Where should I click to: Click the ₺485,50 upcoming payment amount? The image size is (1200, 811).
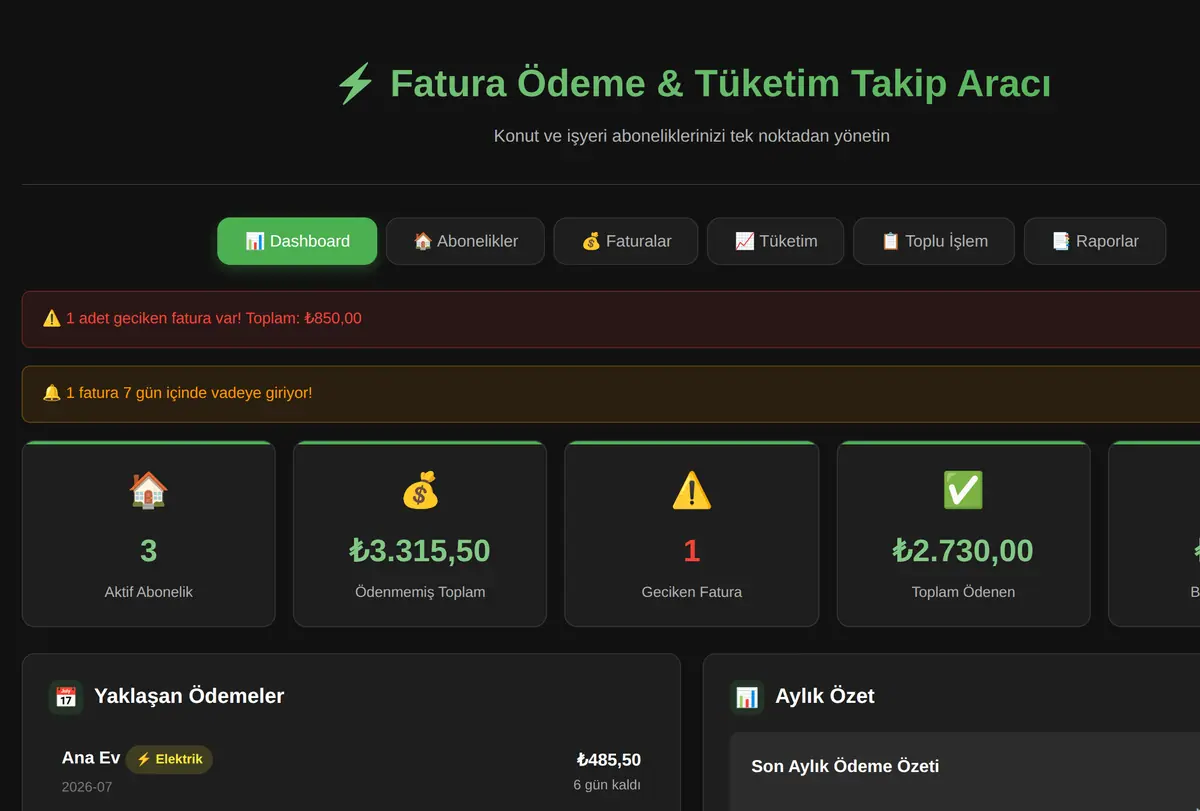click(609, 760)
